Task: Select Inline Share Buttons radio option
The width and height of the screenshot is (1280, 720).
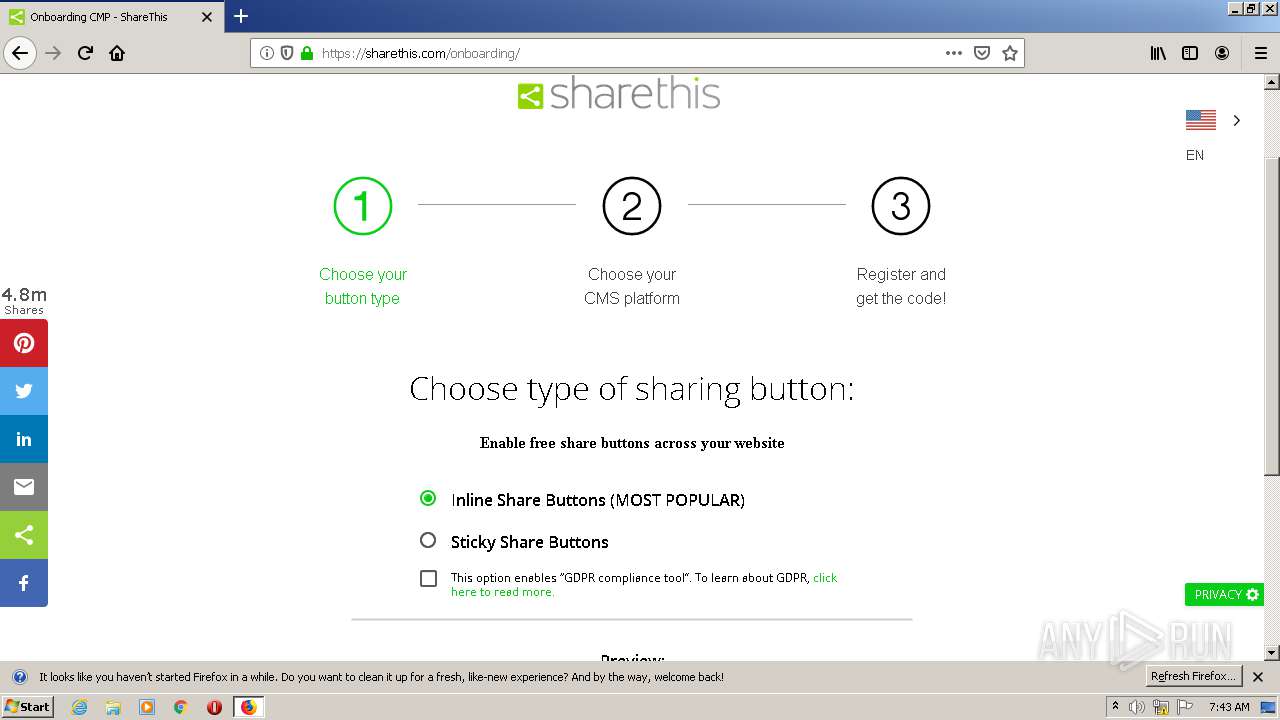Action: (x=428, y=498)
